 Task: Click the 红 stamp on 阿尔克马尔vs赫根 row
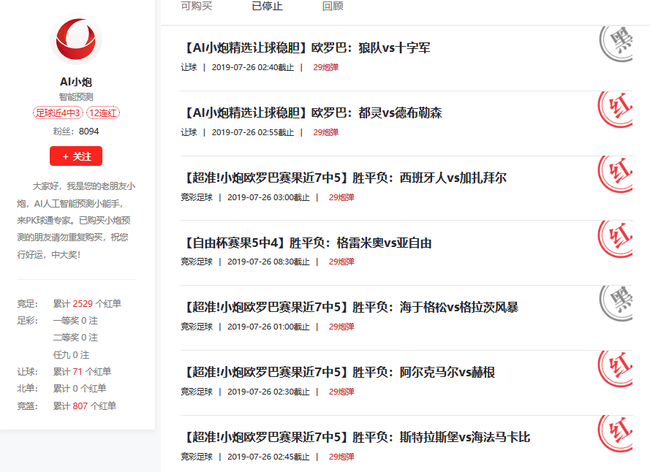[615, 368]
